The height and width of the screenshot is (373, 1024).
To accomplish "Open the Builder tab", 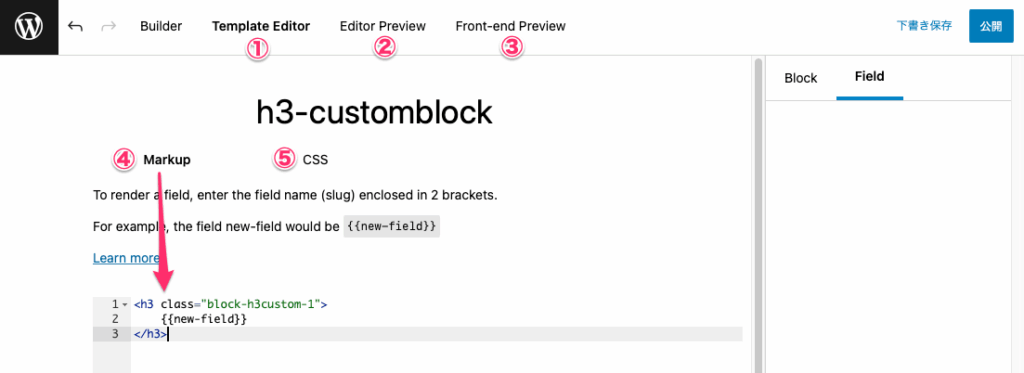I will [x=161, y=27].
